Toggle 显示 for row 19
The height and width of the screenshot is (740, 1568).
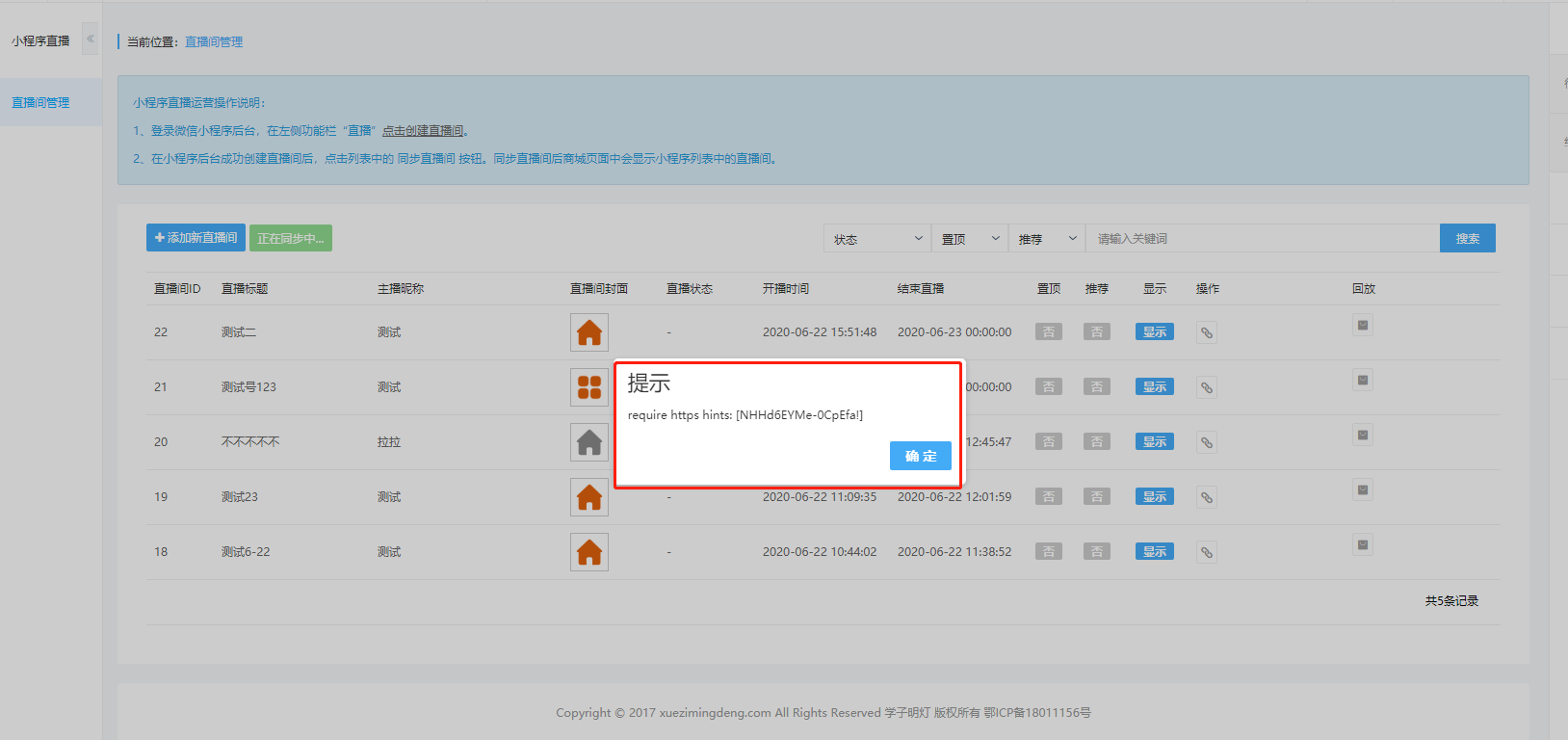tap(1155, 496)
